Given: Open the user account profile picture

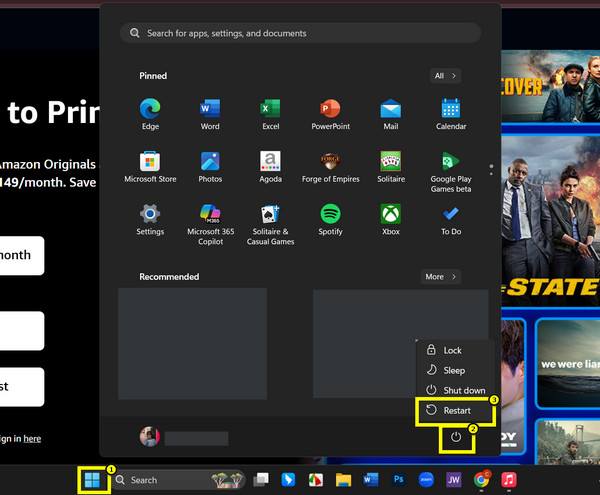Looking at the screenshot, I should pyautogui.click(x=150, y=436).
